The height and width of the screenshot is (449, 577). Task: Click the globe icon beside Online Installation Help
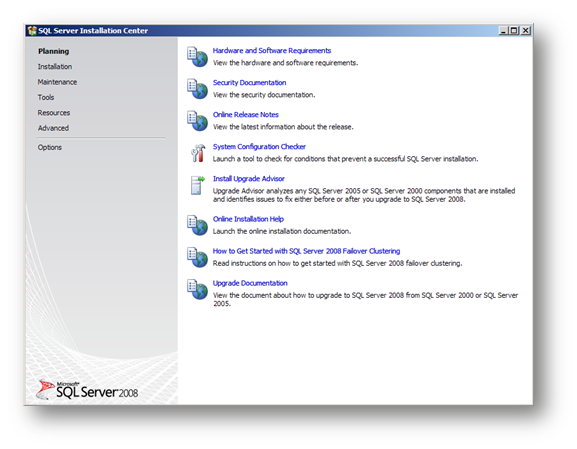(x=197, y=225)
